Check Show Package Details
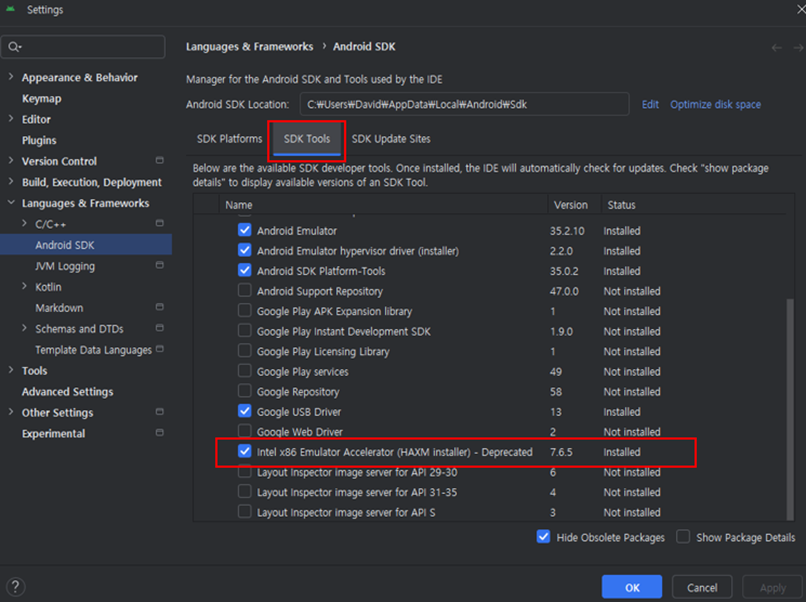This screenshot has height=602, width=806. [685, 537]
